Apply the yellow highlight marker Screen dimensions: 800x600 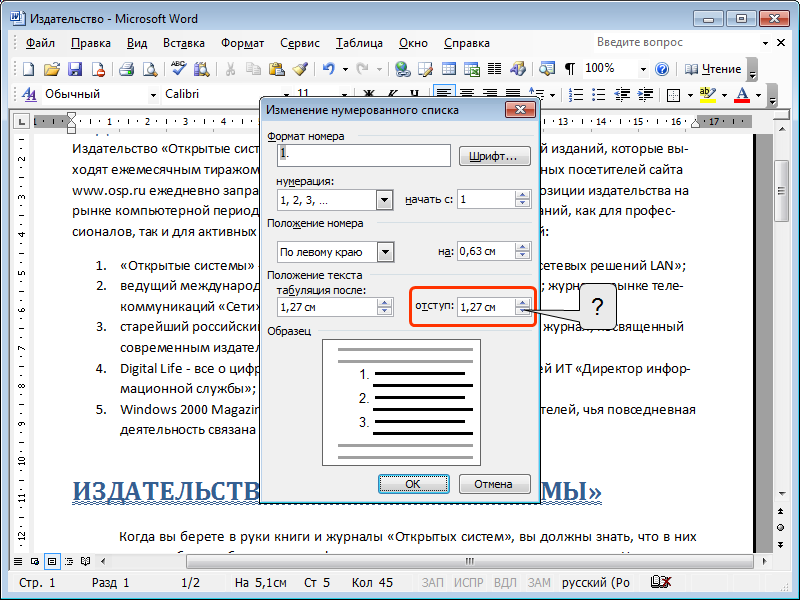[x=708, y=94]
